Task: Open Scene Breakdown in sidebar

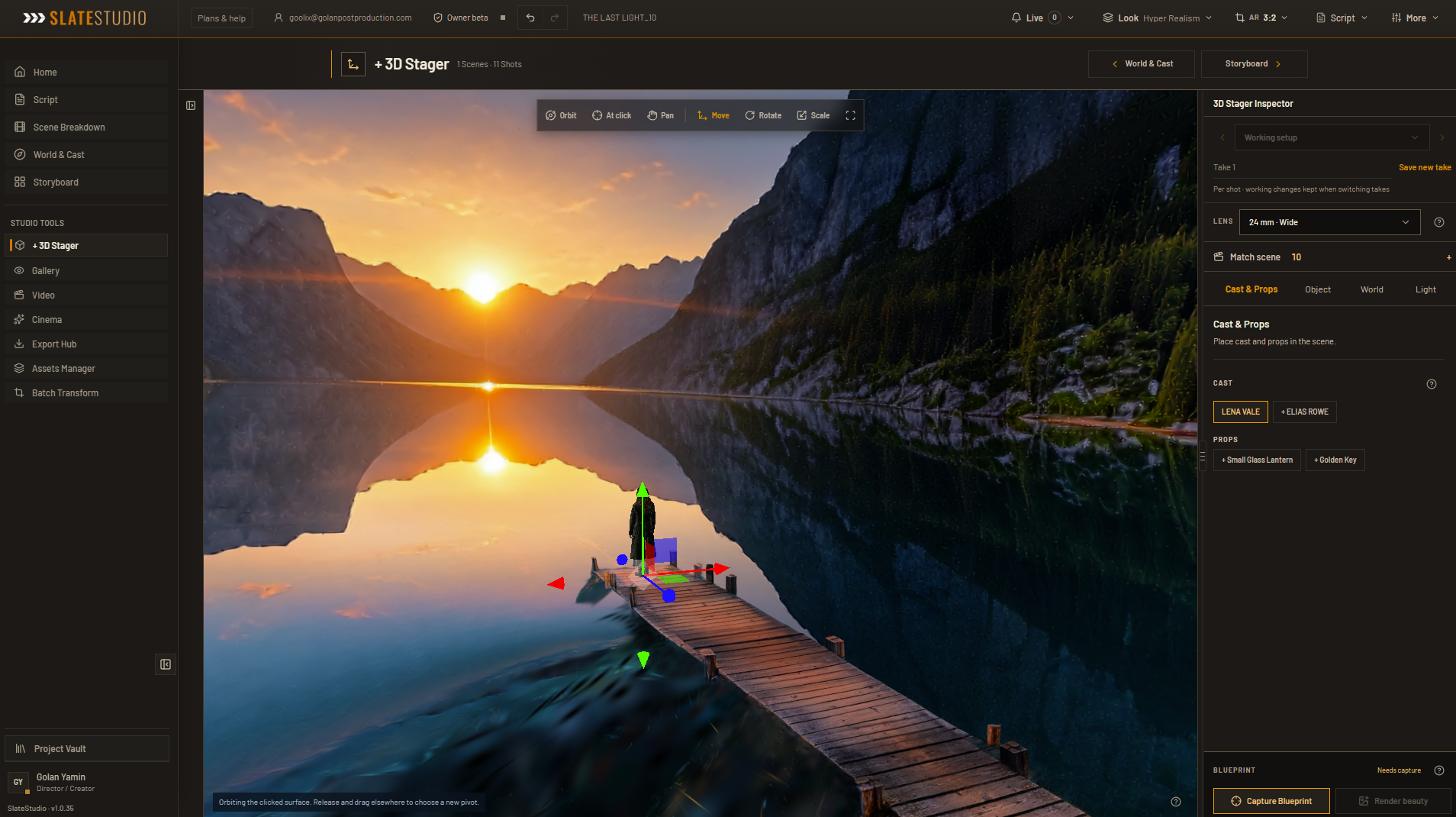Action: click(x=86, y=128)
